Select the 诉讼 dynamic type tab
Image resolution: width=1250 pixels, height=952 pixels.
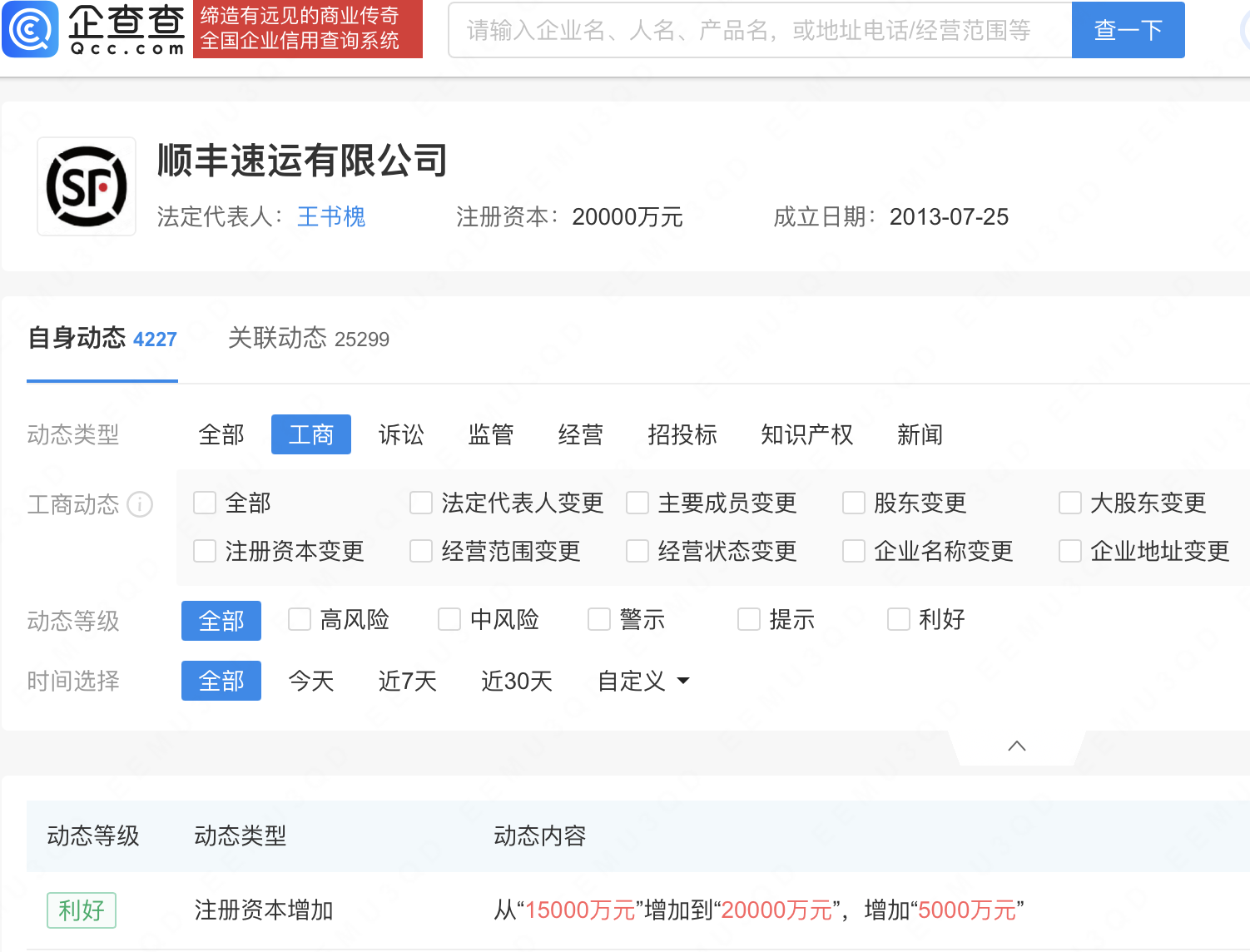[x=402, y=434]
